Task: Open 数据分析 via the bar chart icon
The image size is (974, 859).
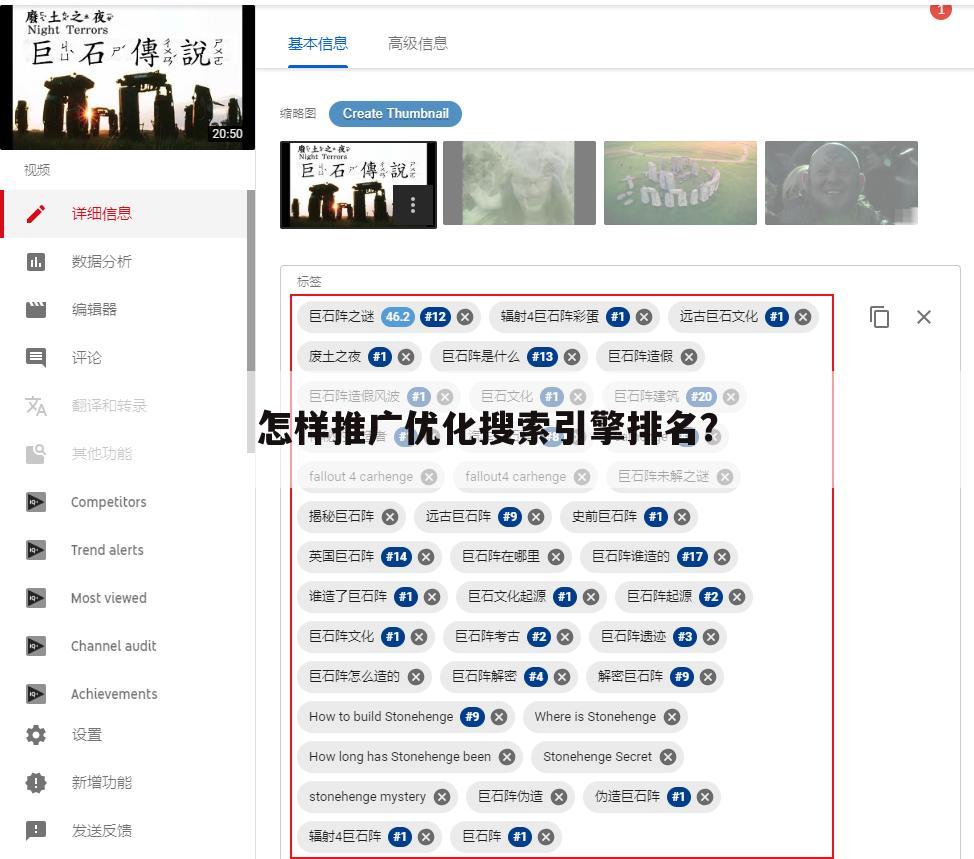Action: (37, 261)
